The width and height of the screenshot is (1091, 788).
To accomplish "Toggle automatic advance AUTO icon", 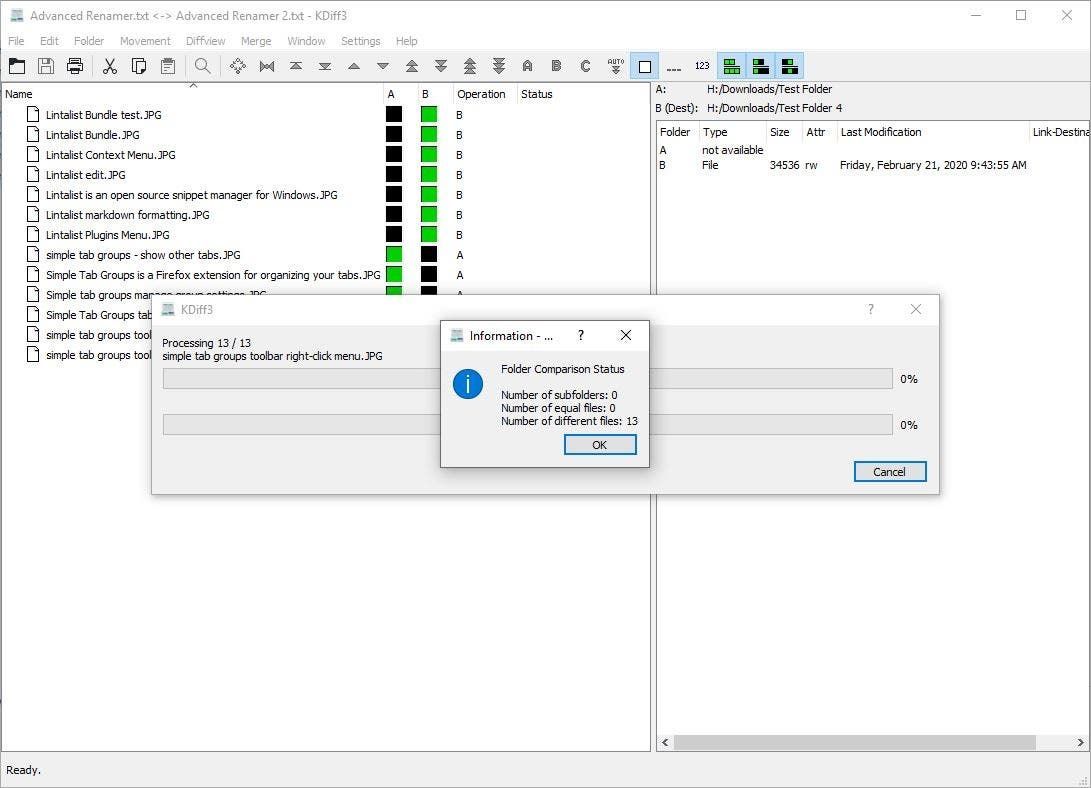I will click(615, 66).
